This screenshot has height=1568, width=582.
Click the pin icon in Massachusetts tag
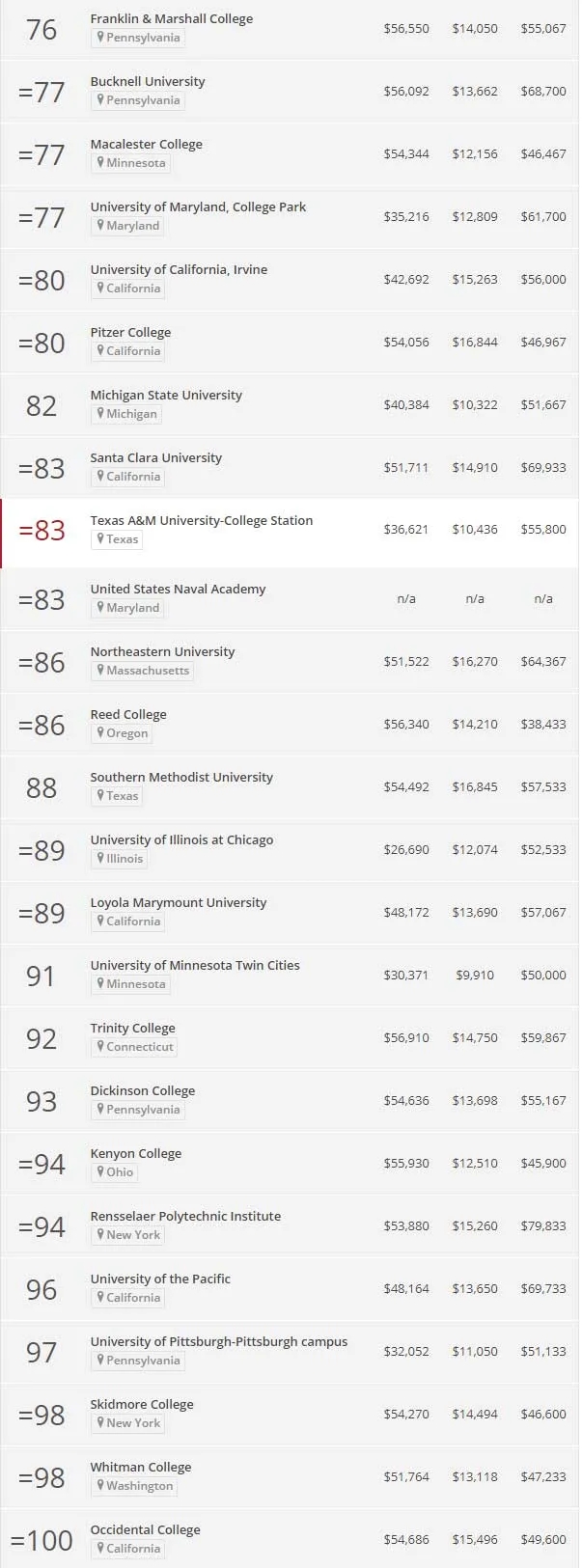tap(100, 671)
